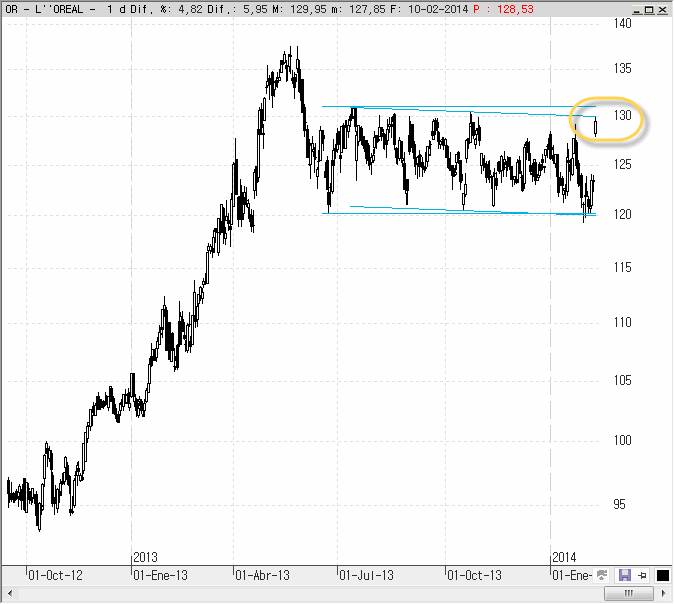
Task: Click the 95 price axis label
Action: (x=619, y=504)
